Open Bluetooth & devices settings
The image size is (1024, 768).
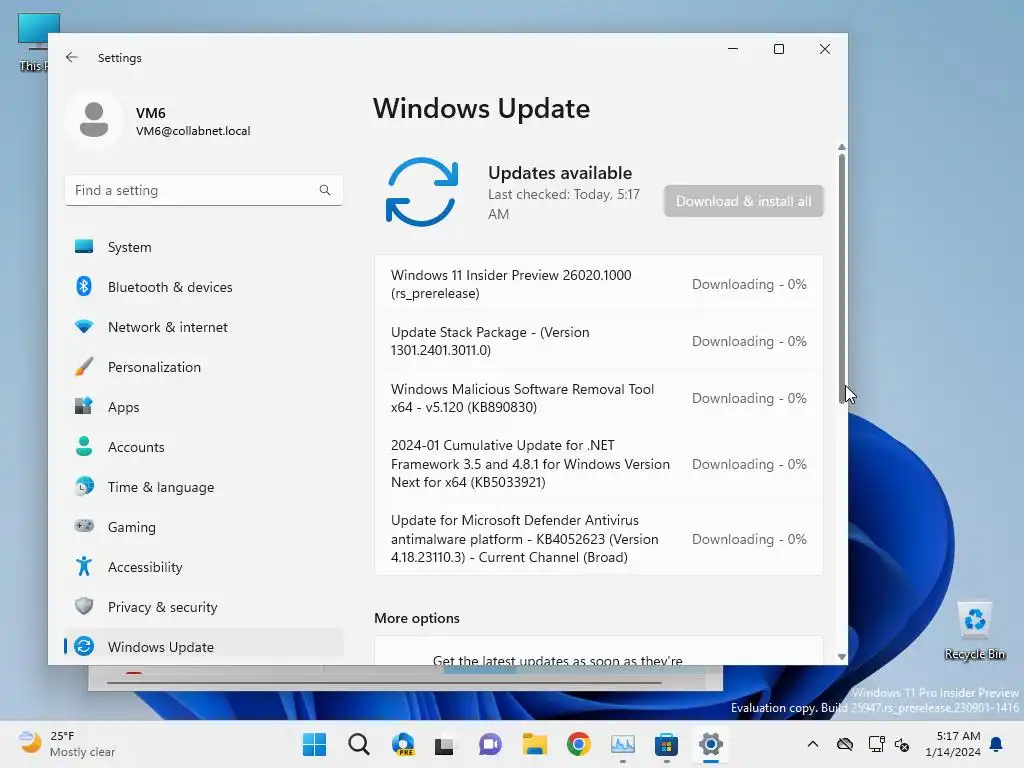coord(204,287)
